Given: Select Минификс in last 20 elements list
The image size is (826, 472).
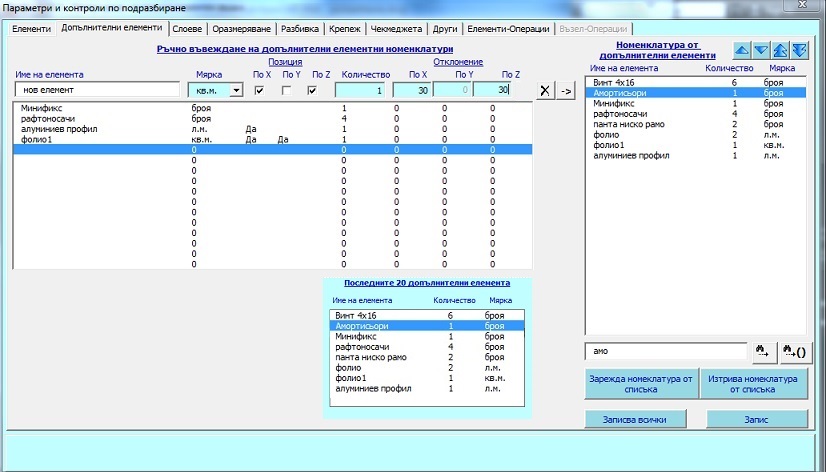Looking at the screenshot, I should pos(427,336).
